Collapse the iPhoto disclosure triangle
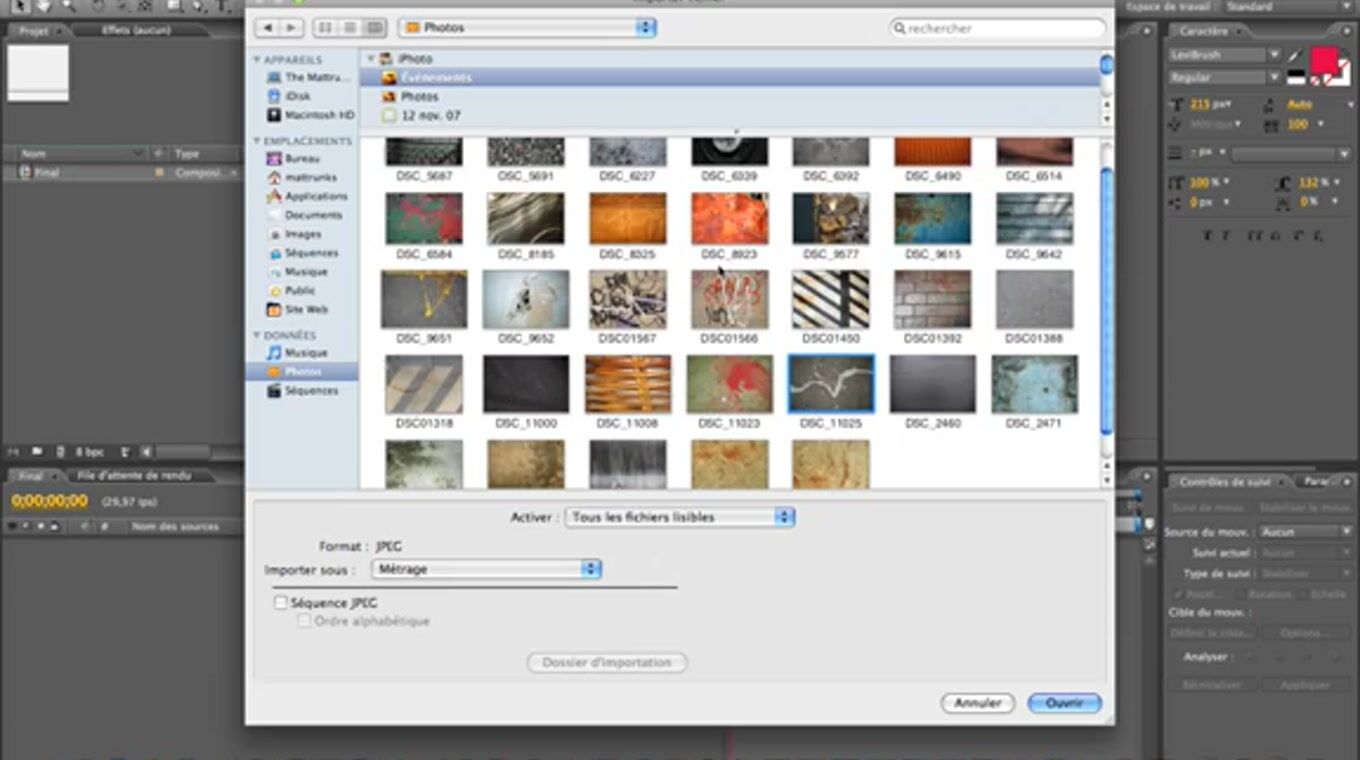 [371, 60]
